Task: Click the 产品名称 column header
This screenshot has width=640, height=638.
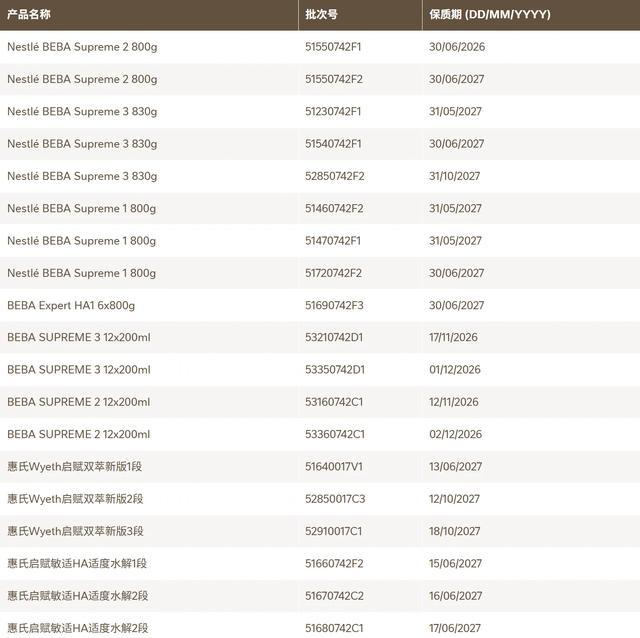Action: [x=29, y=14]
